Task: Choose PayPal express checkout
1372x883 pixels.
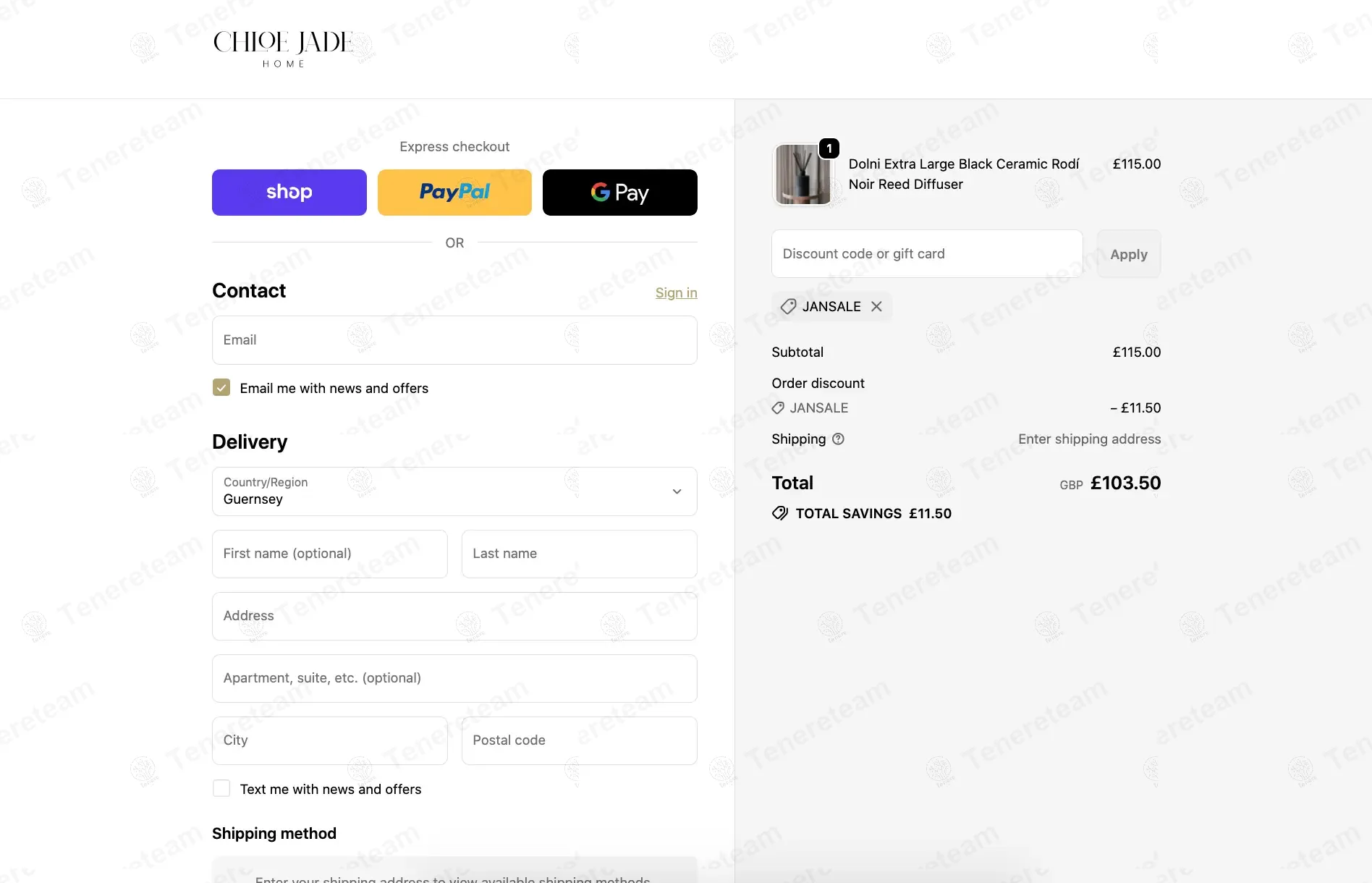Action: pos(454,193)
